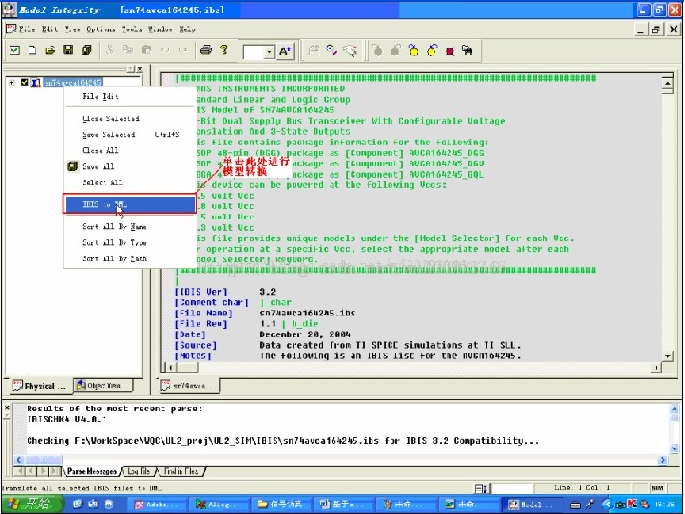Viewport: 685px width, 514px height.
Task: Switch to the Object View tab
Action: tap(103, 385)
